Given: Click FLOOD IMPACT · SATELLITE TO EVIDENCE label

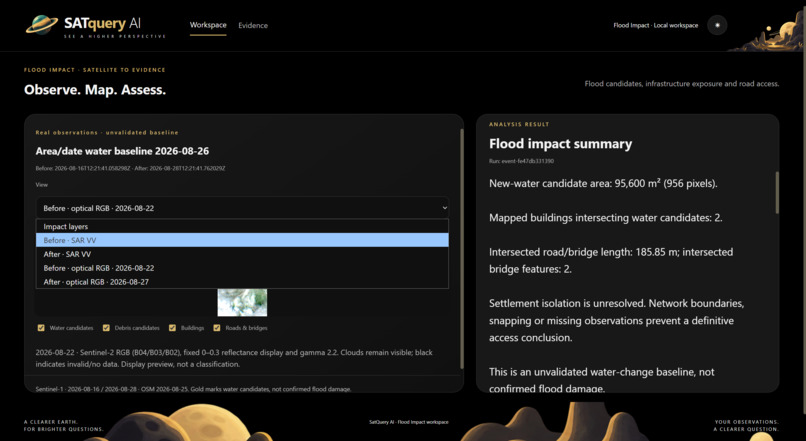Looking at the screenshot, I should pyautogui.click(x=95, y=70).
